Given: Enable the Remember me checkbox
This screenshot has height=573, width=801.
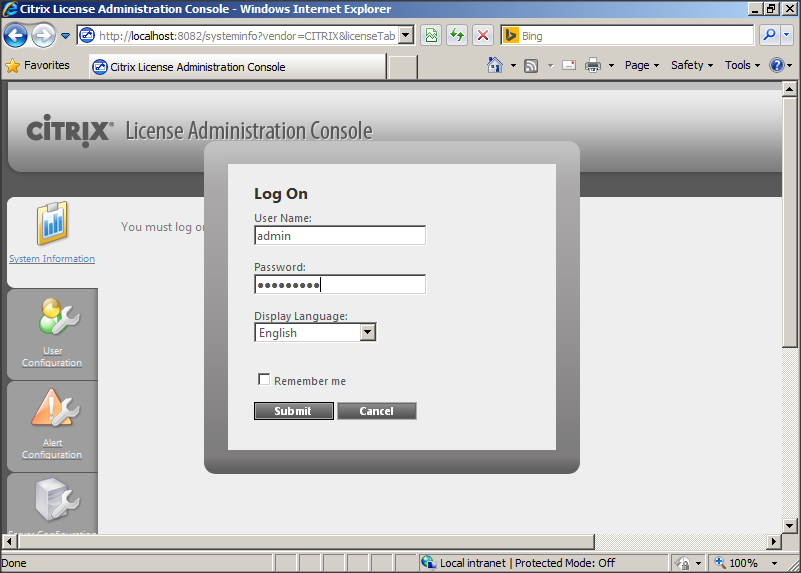Looking at the screenshot, I should (264, 380).
